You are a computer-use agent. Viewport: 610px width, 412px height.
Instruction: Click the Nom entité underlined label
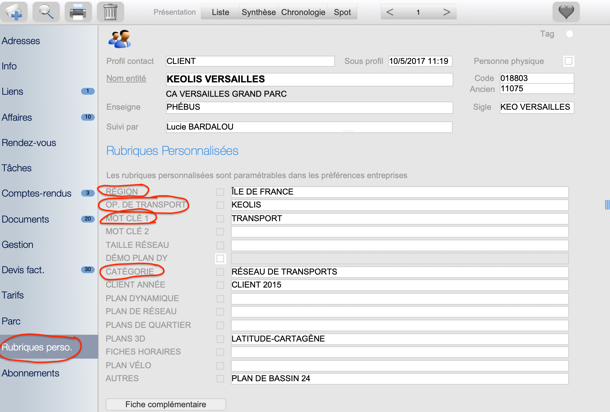click(x=126, y=79)
